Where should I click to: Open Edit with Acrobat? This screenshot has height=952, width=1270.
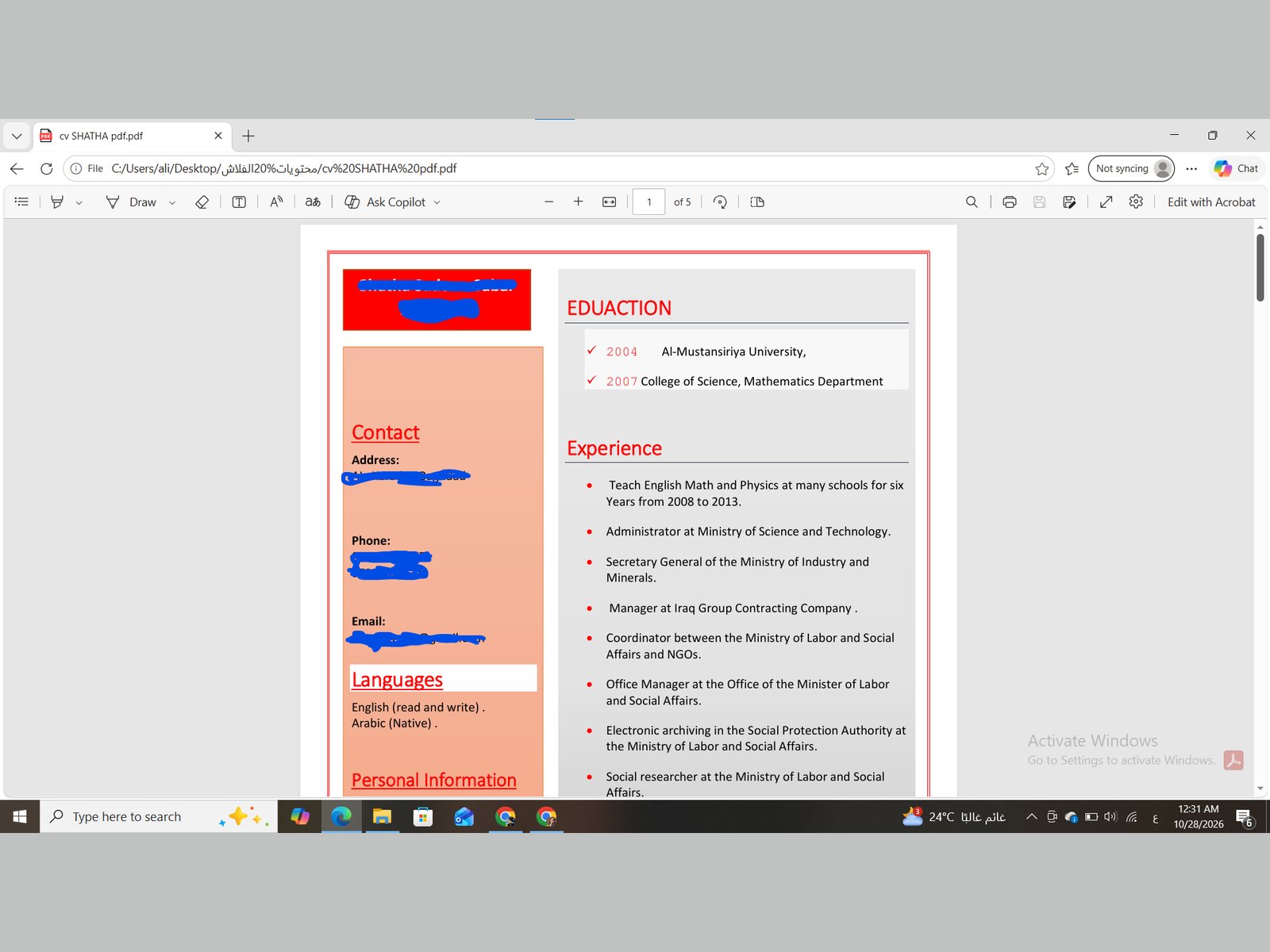(x=1211, y=202)
